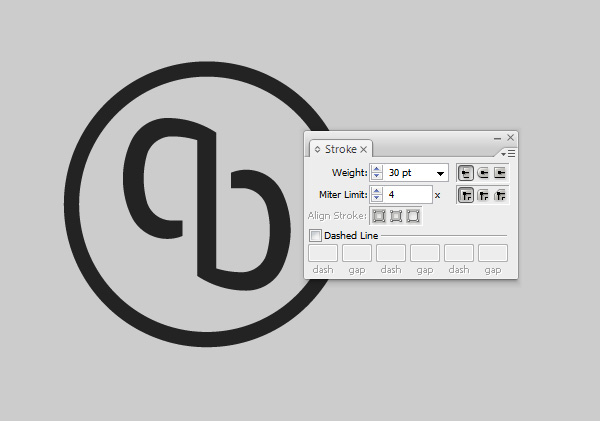Image resolution: width=600 pixels, height=421 pixels.
Task: Decrease Miter Limit with down arrow
Action: tap(377, 198)
